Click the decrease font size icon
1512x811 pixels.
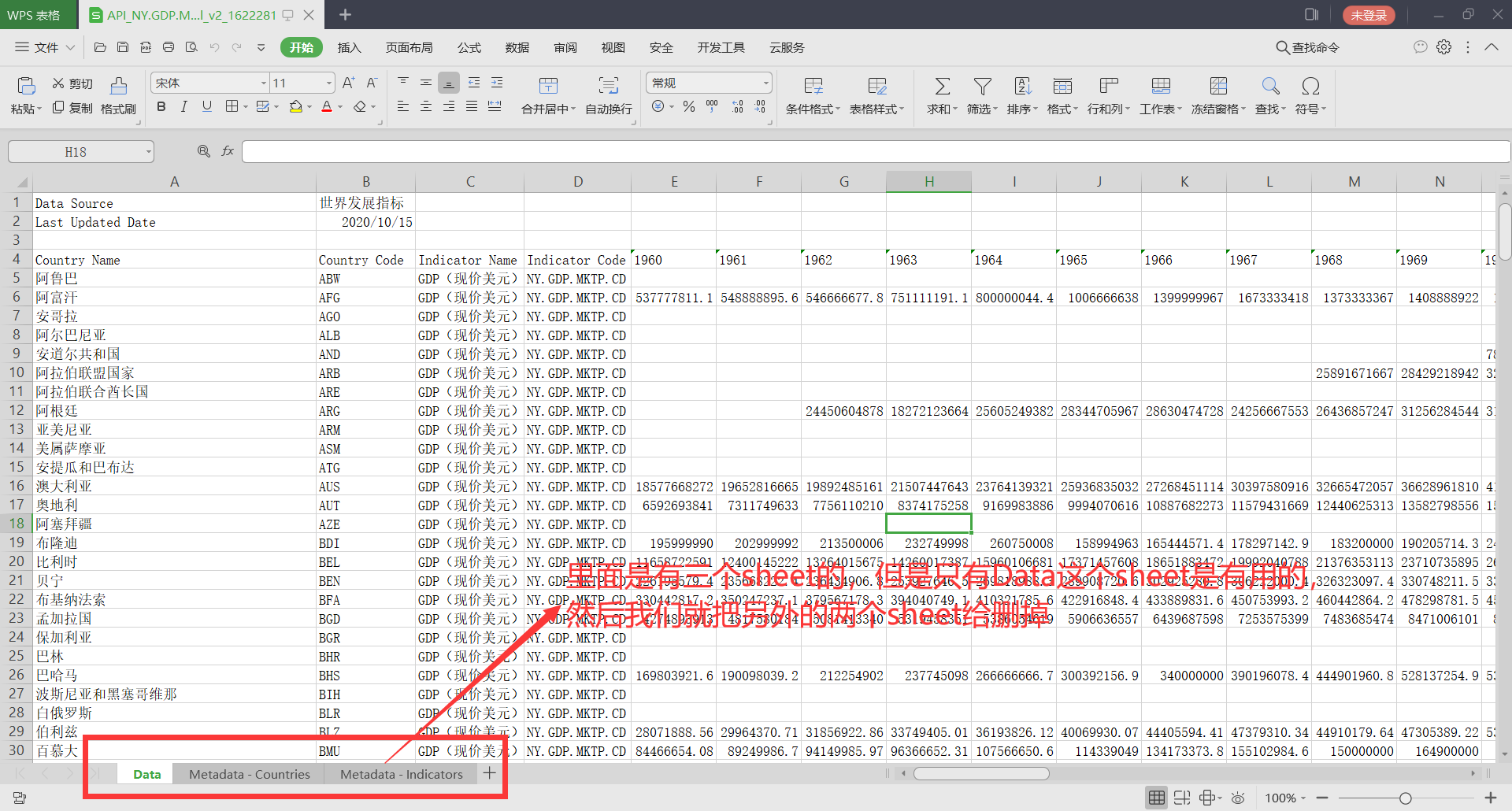[x=372, y=83]
